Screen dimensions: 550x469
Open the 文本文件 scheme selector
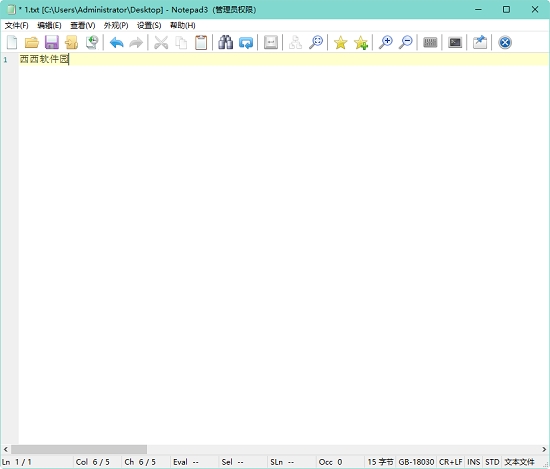pyautogui.click(x=519, y=462)
